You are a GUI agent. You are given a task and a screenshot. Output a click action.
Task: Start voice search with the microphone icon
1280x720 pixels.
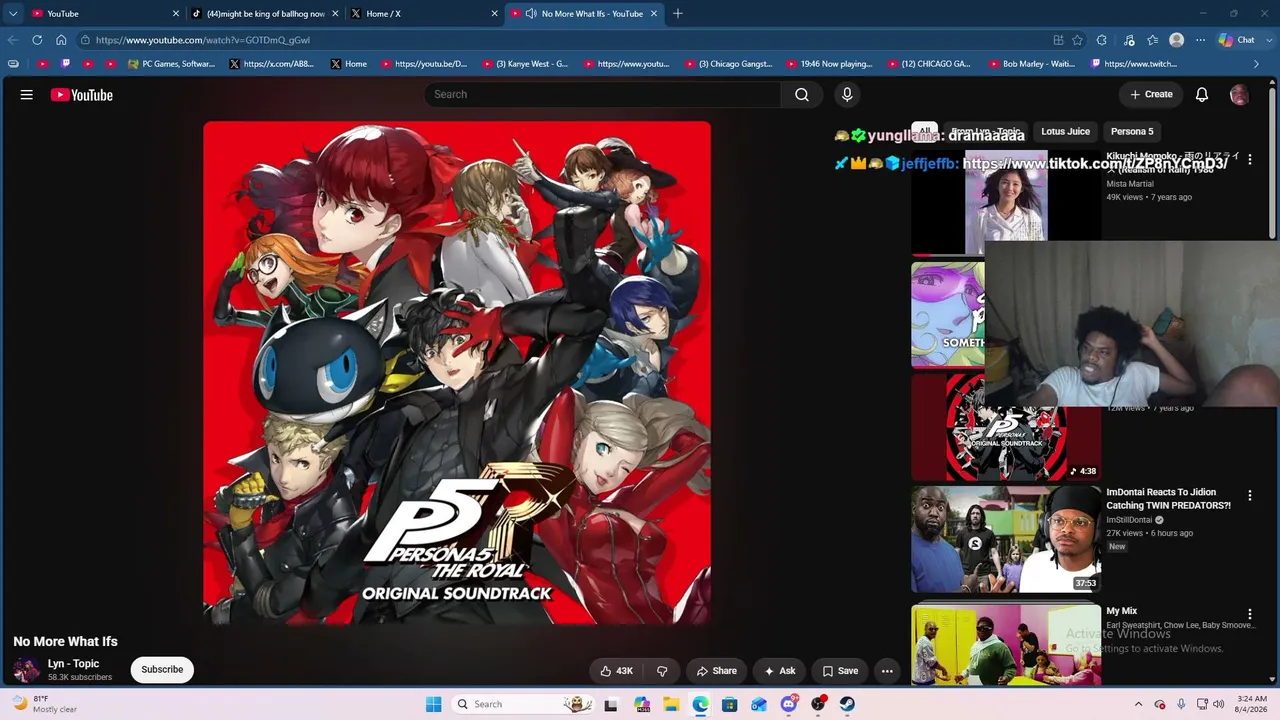[847, 94]
